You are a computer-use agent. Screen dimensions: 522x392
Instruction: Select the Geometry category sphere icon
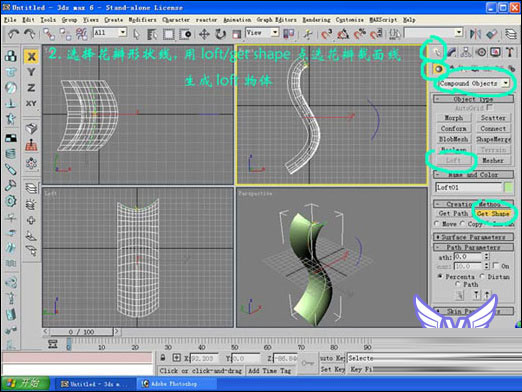tap(438, 69)
